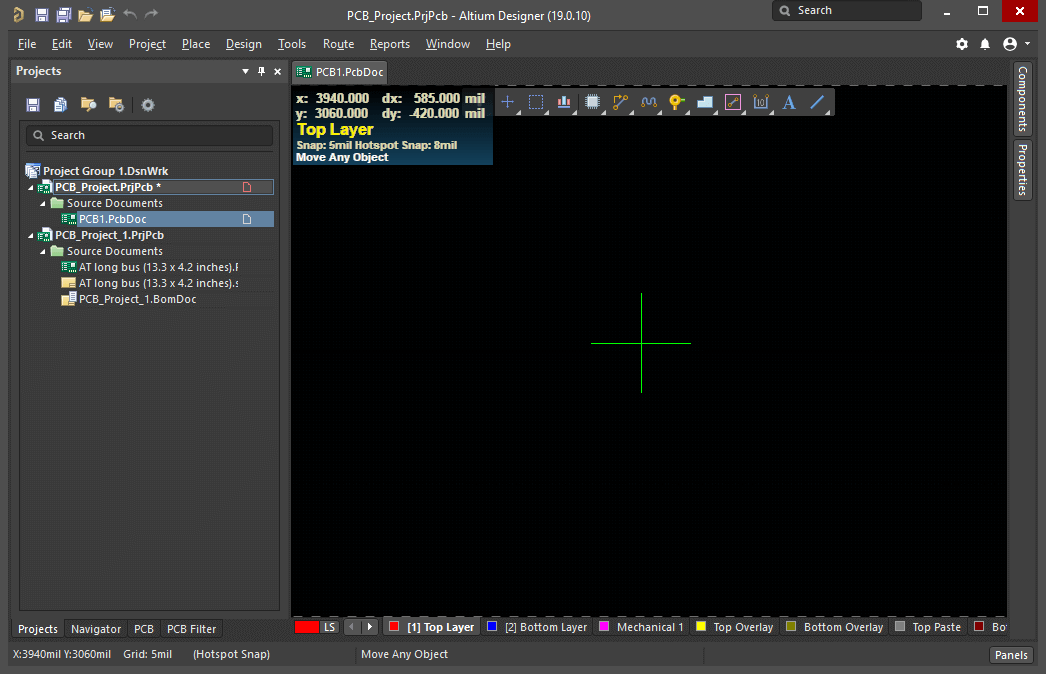Screen dimensions: 1046x674
Task: Select the rectangular selection tool
Action: 536,102
